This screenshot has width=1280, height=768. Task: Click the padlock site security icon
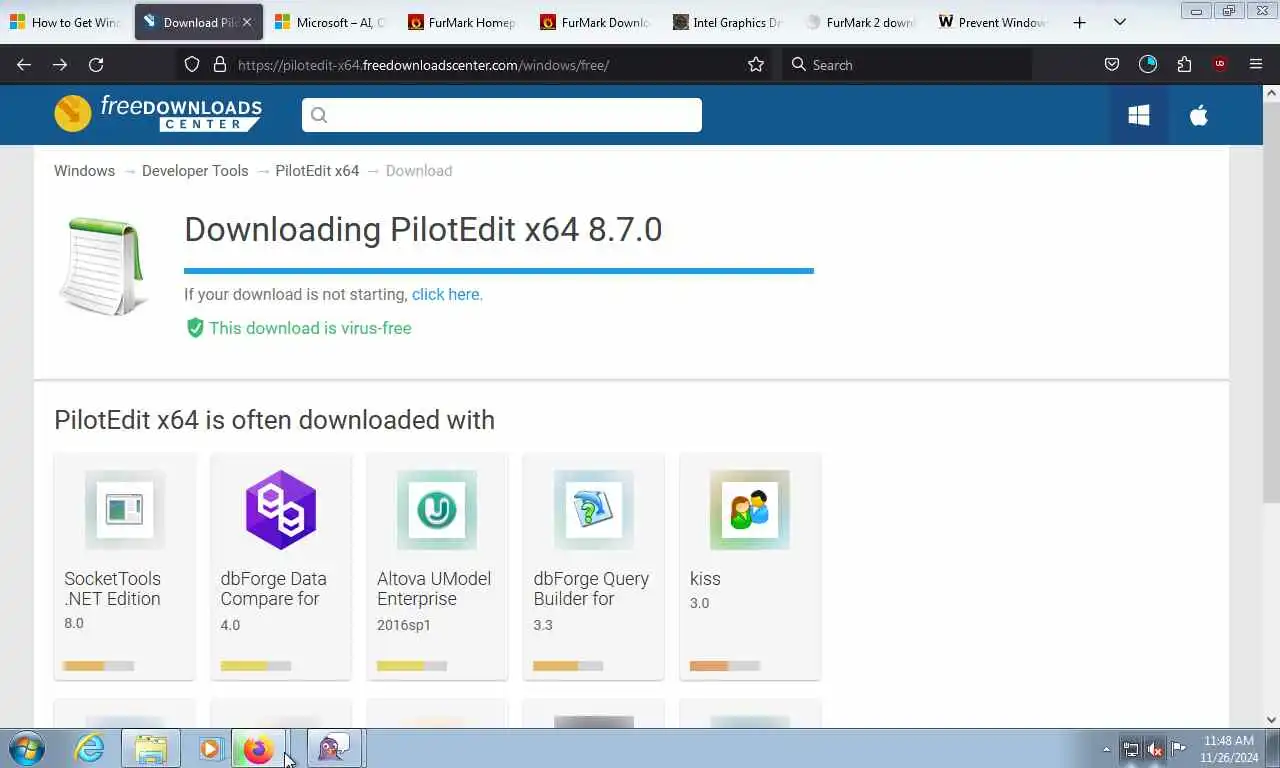220,64
